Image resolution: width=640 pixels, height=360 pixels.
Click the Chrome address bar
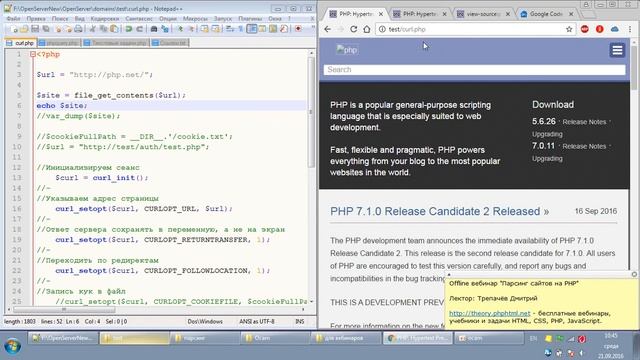[x=476, y=29]
